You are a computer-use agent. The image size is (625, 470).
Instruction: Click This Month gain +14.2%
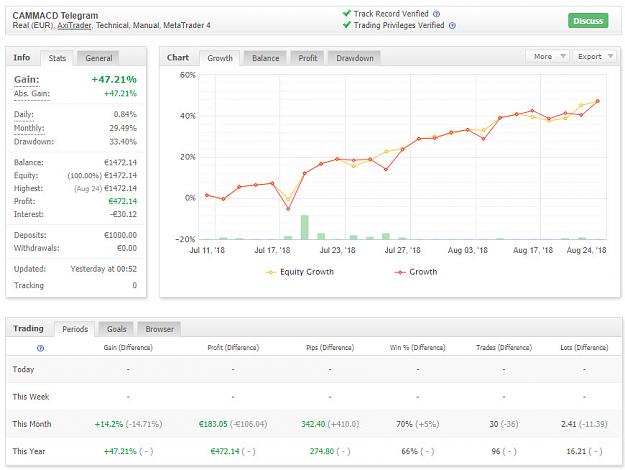click(x=109, y=424)
